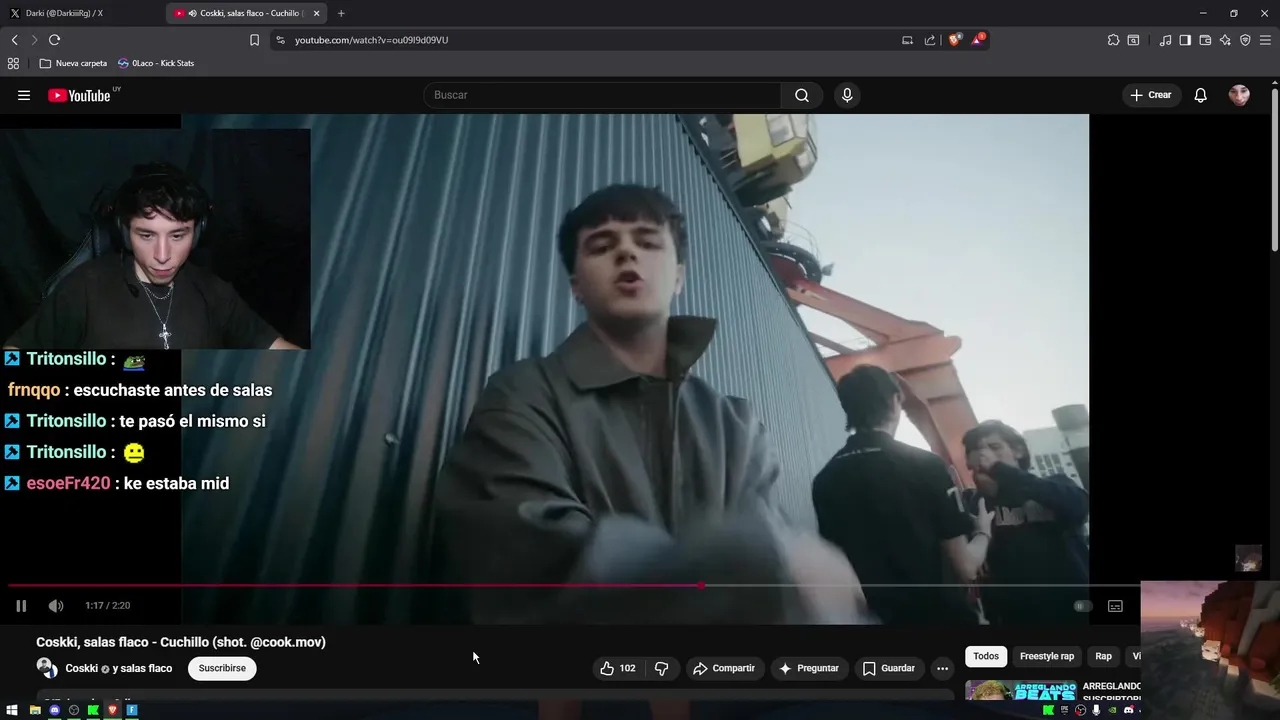Toggle the autoplay switch in the player

coord(1081,606)
